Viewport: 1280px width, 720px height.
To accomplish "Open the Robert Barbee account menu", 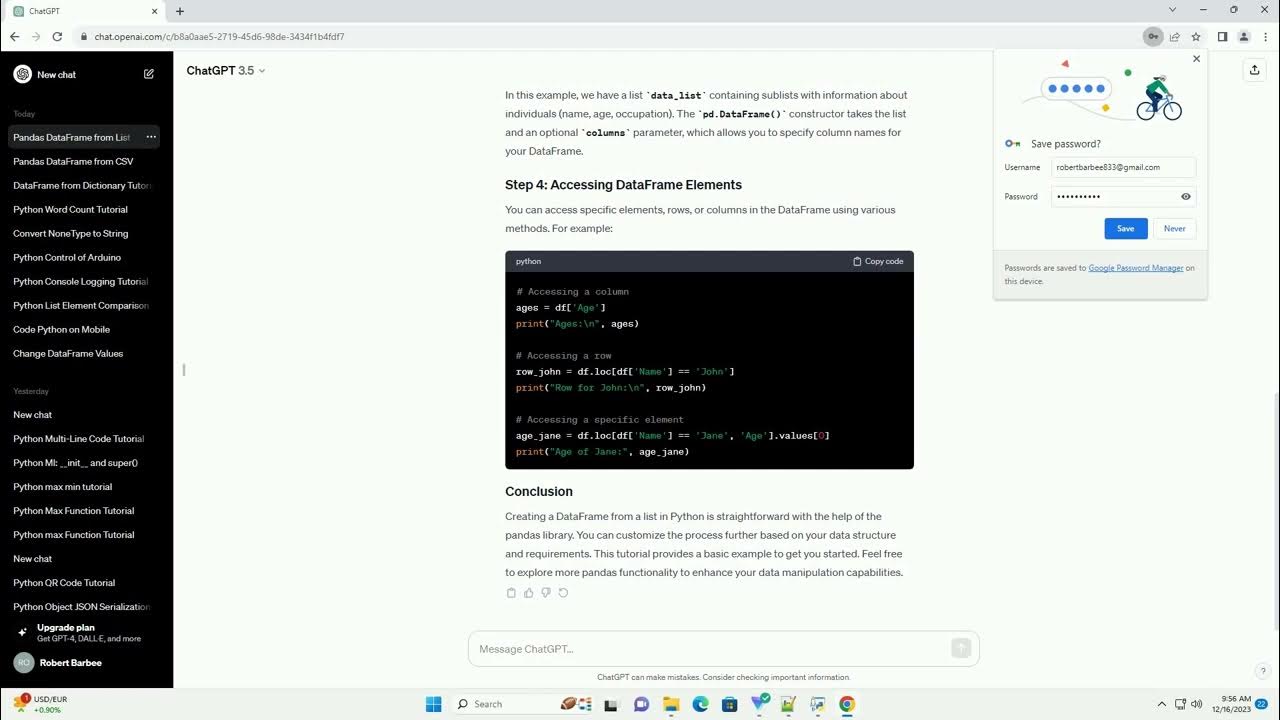I will [x=86, y=663].
